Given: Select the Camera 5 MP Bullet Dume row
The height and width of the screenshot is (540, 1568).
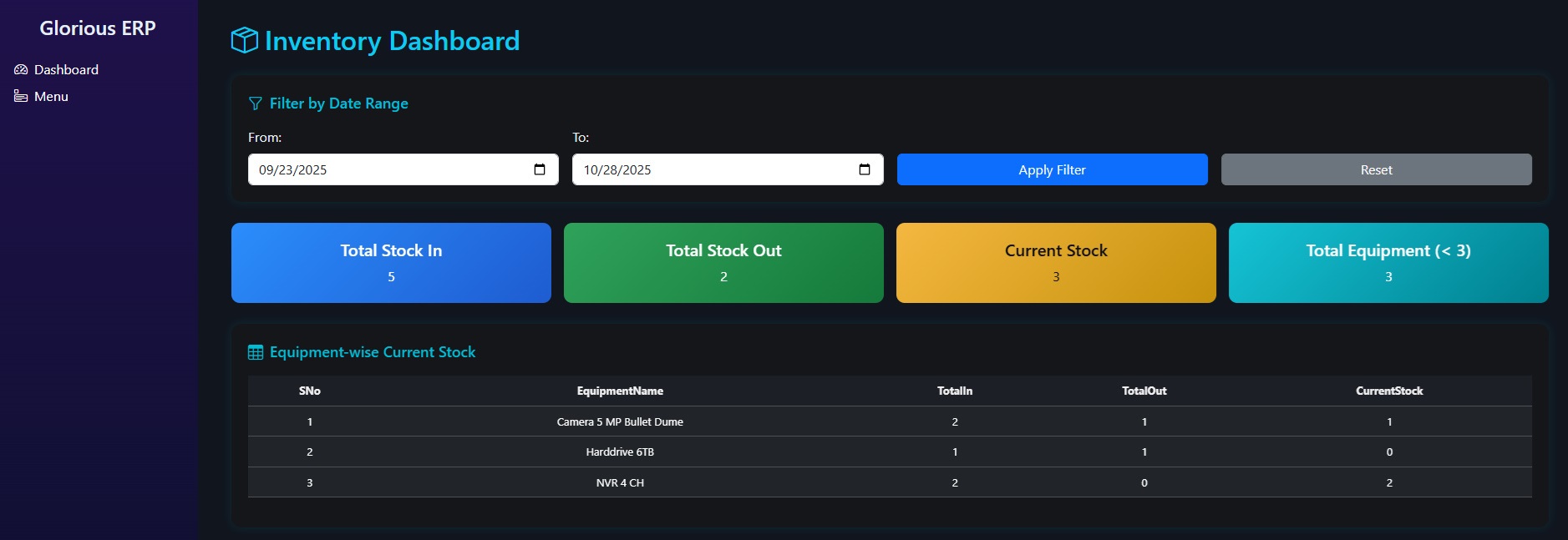Looking at the screenshot, I should tap(620, 421).
